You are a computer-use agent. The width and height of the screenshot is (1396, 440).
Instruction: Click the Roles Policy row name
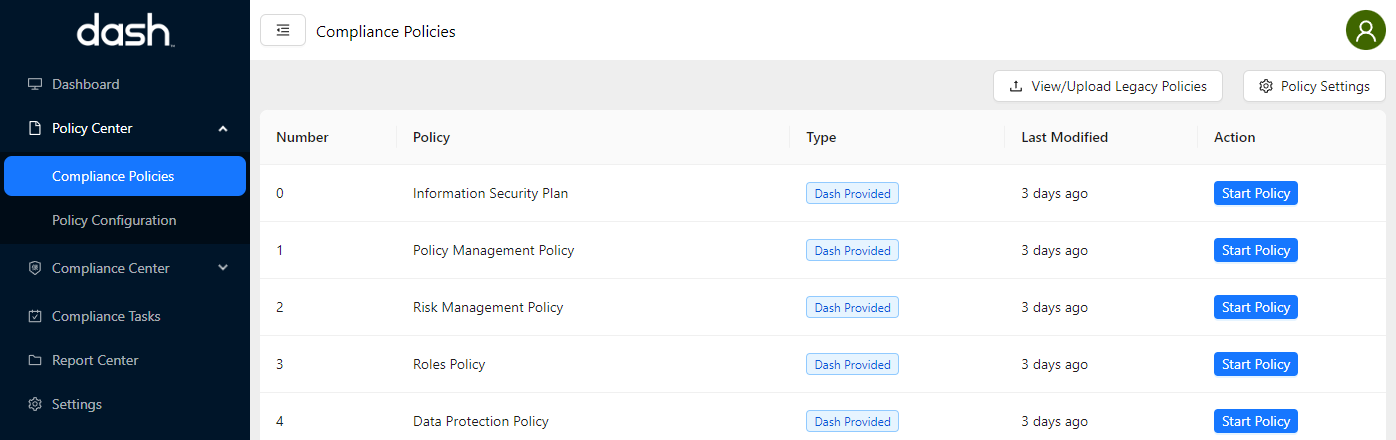pyautogui.click(x=449, y=364)
